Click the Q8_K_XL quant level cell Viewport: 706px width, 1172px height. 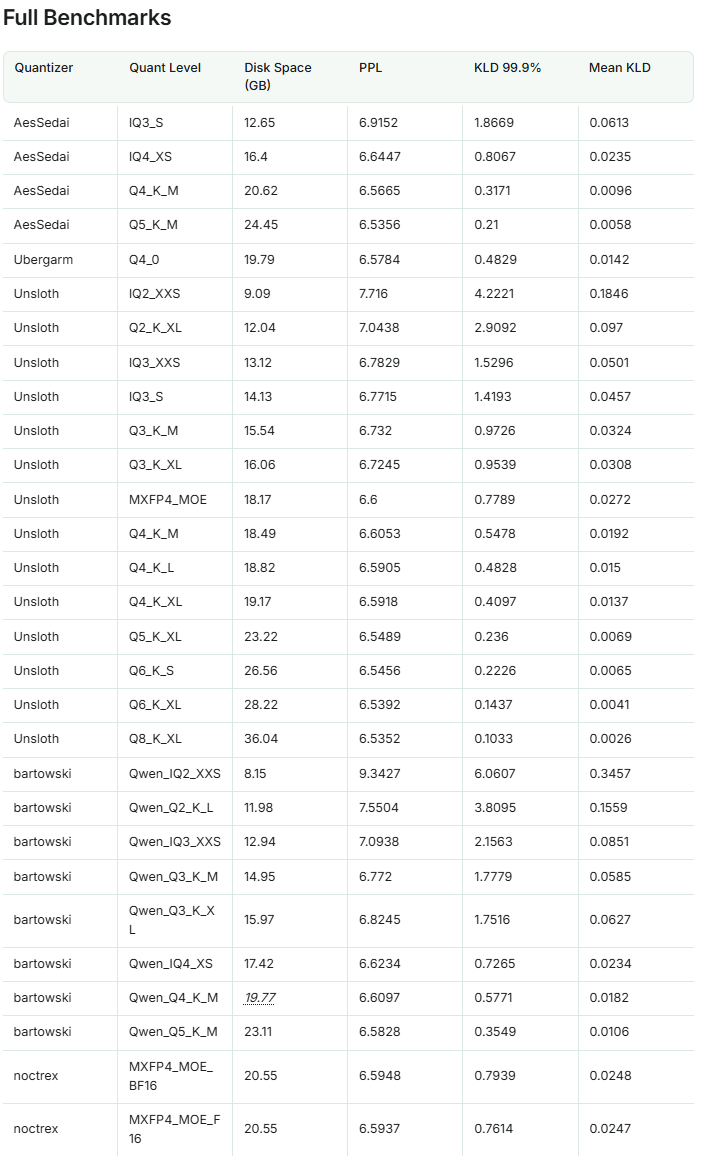pyautogui.click(x=156, y=739)
